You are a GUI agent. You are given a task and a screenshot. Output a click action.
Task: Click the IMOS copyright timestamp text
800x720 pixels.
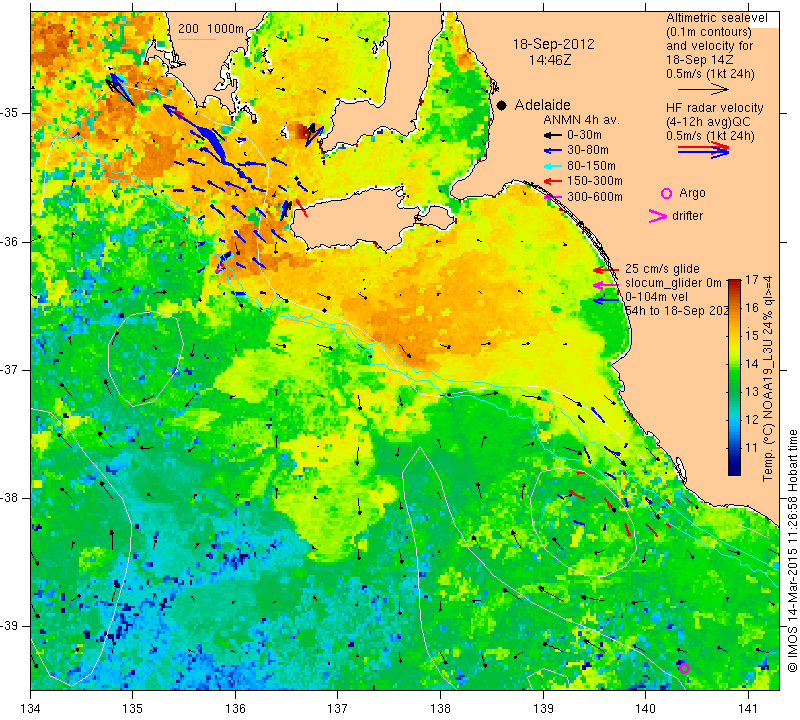click(792, 550)
